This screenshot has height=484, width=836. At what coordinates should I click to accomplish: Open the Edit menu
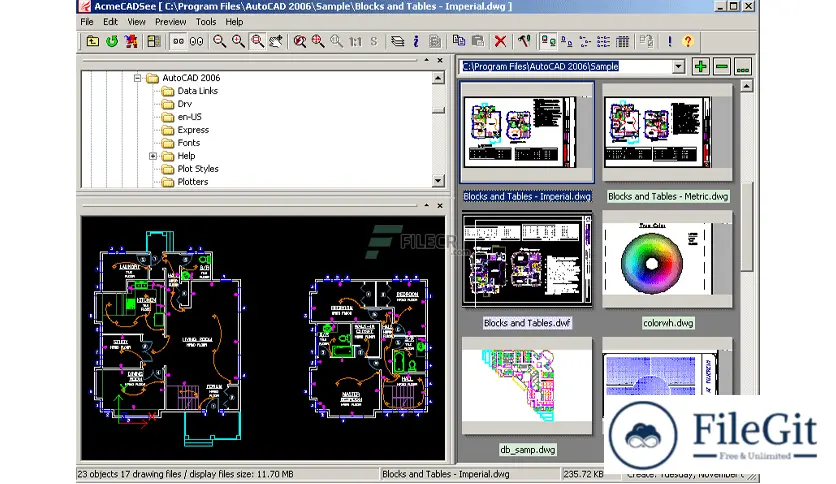[x=110, y=22]
